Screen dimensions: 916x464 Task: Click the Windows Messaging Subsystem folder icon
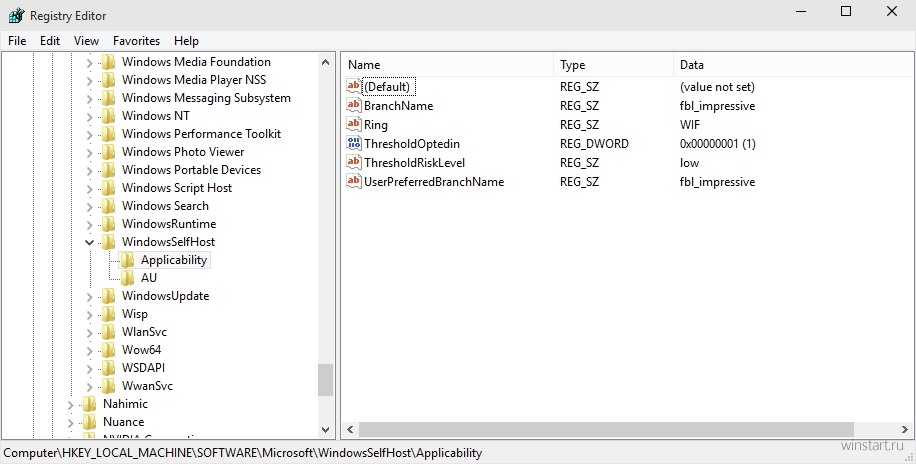(109, 98)
